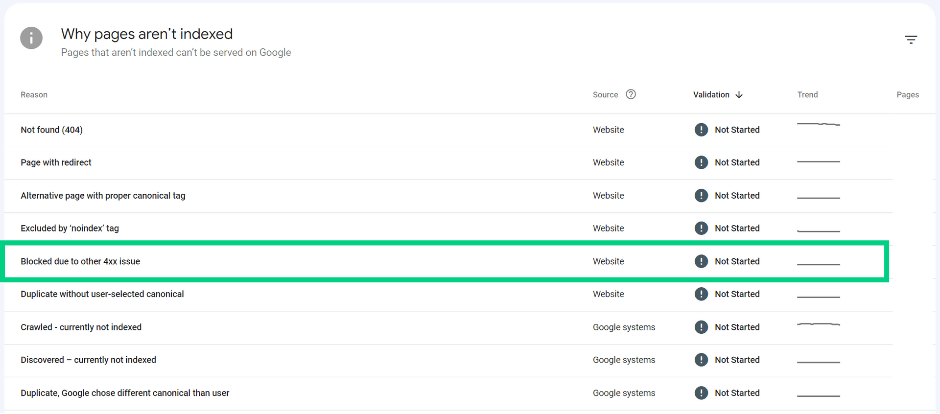Select Blocked due to other 4xx issue

[447, 261]
